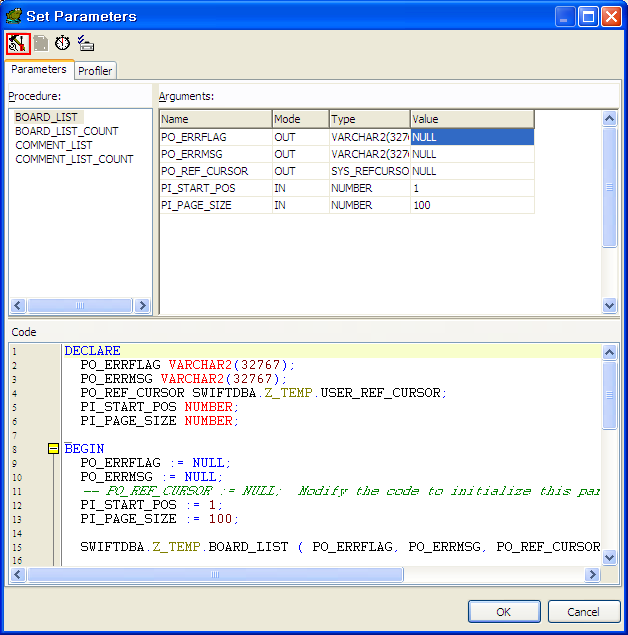Image resolution: width=628 pixels, height=635 pixels.
Task: Select the PO_ERRFLAG name cell
Action: [x=215, y=137]
